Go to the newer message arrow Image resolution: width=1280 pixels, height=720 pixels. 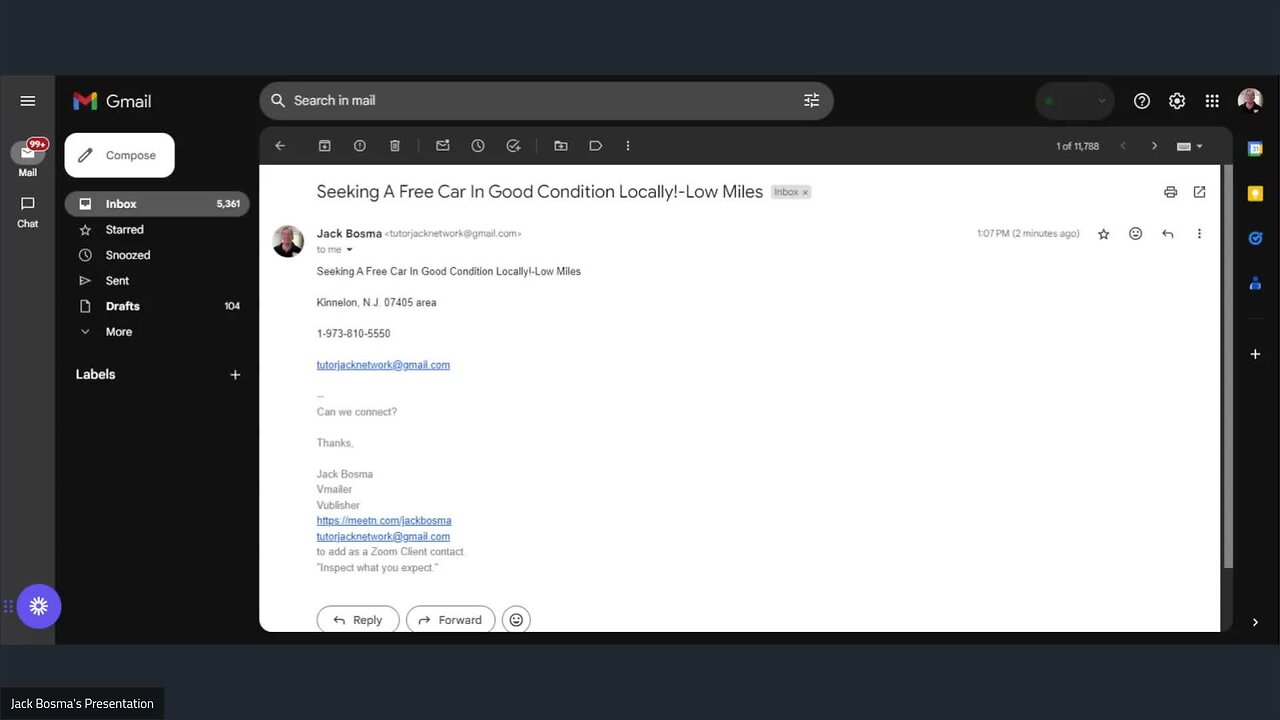click(x=1122, y=146)
